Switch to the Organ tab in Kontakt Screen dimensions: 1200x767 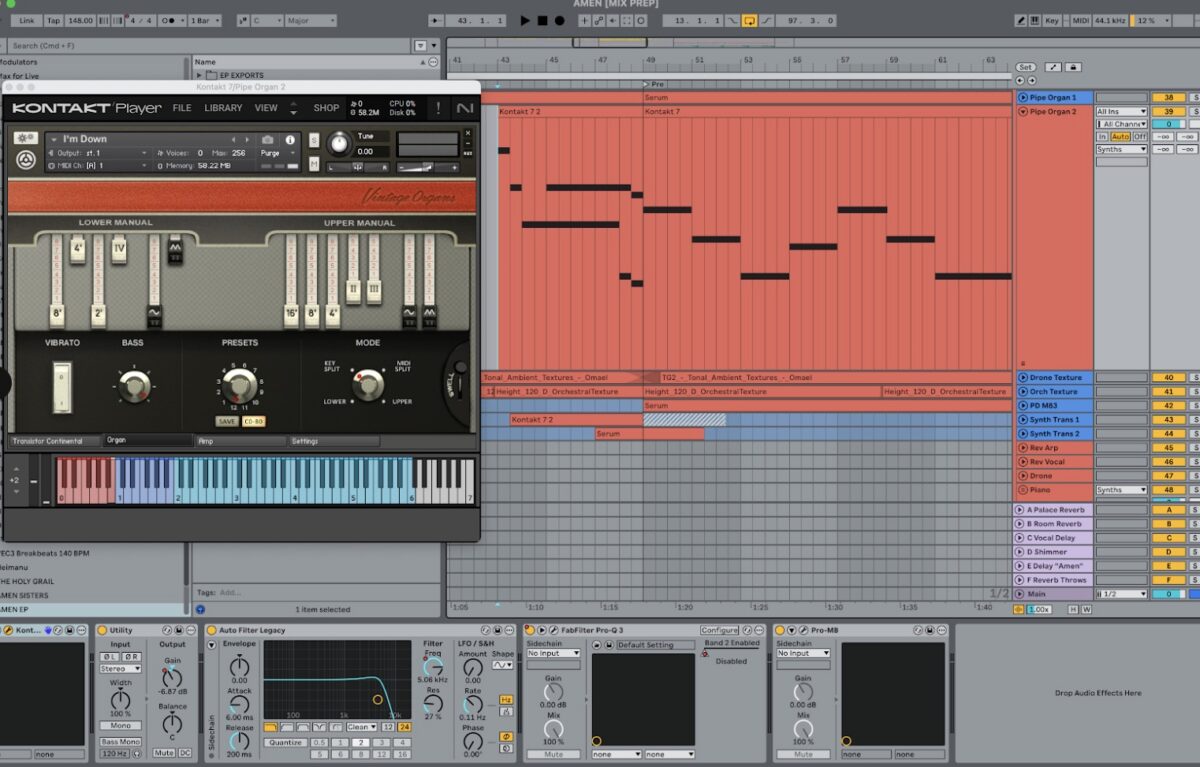(x=148, y=441)
